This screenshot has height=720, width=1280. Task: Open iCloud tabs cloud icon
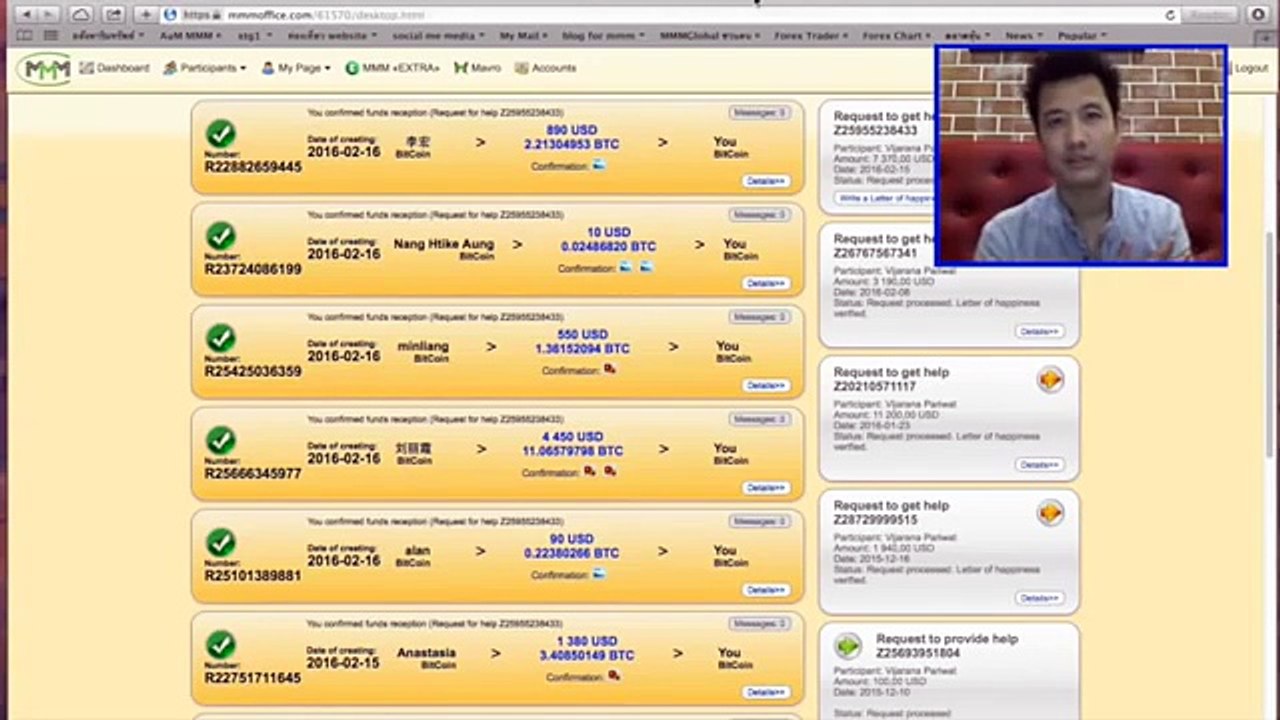81,15
